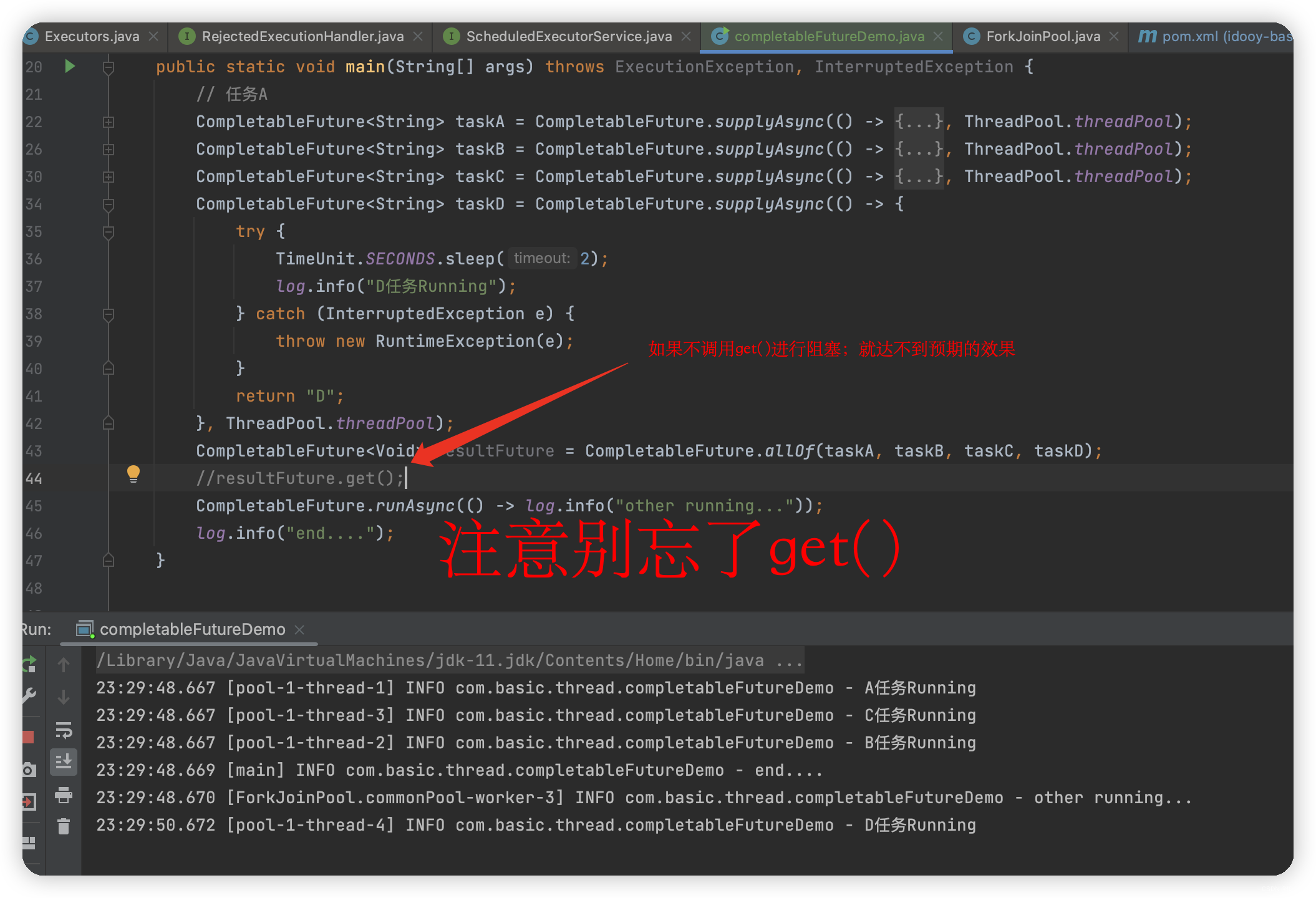Expand collapsed {...} in taskC line
Image resolution: width=1316 pixels, height=898 pixels.
click(x=919, y=176)
